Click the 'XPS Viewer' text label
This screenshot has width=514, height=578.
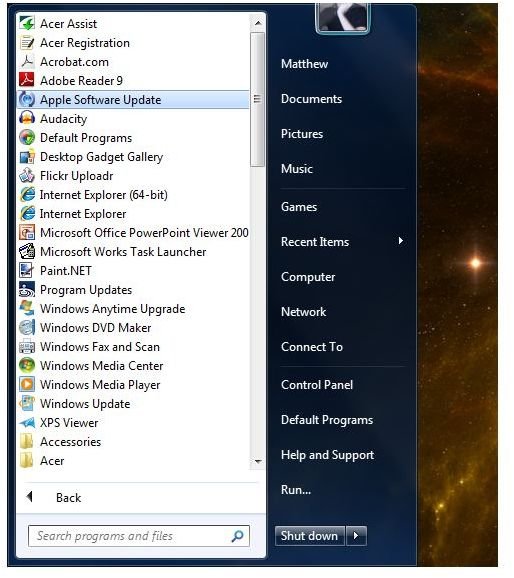tap(69, 423)
